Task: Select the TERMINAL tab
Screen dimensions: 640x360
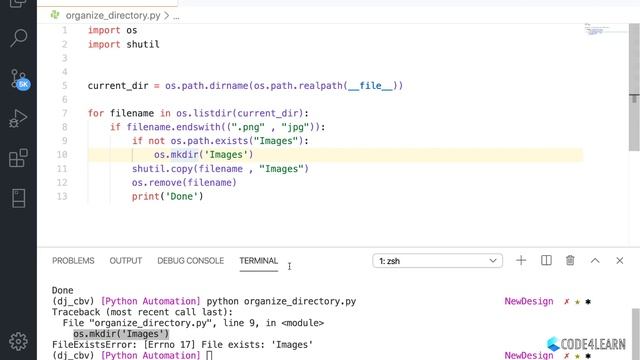Action: click(259, 261)
